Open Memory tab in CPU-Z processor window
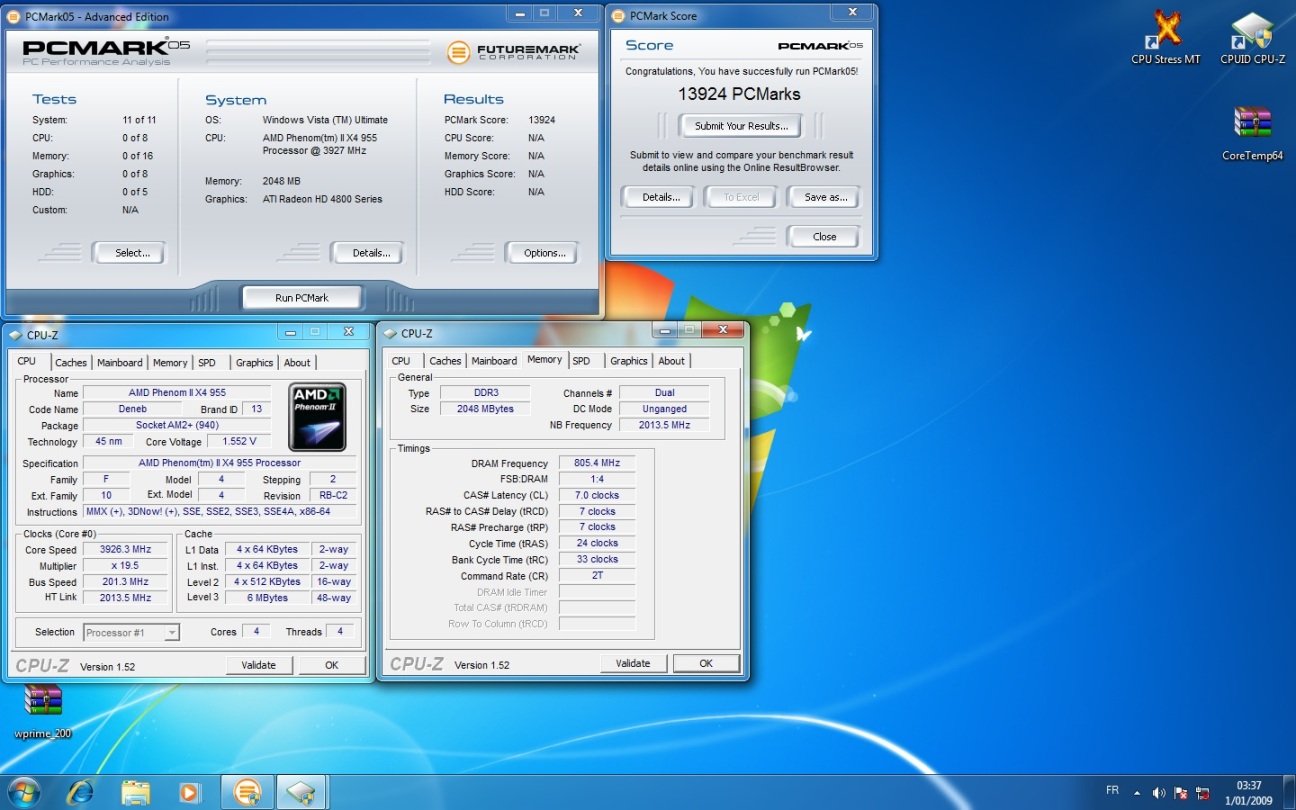Viewport: 1296px width, 810px height. 170,363
